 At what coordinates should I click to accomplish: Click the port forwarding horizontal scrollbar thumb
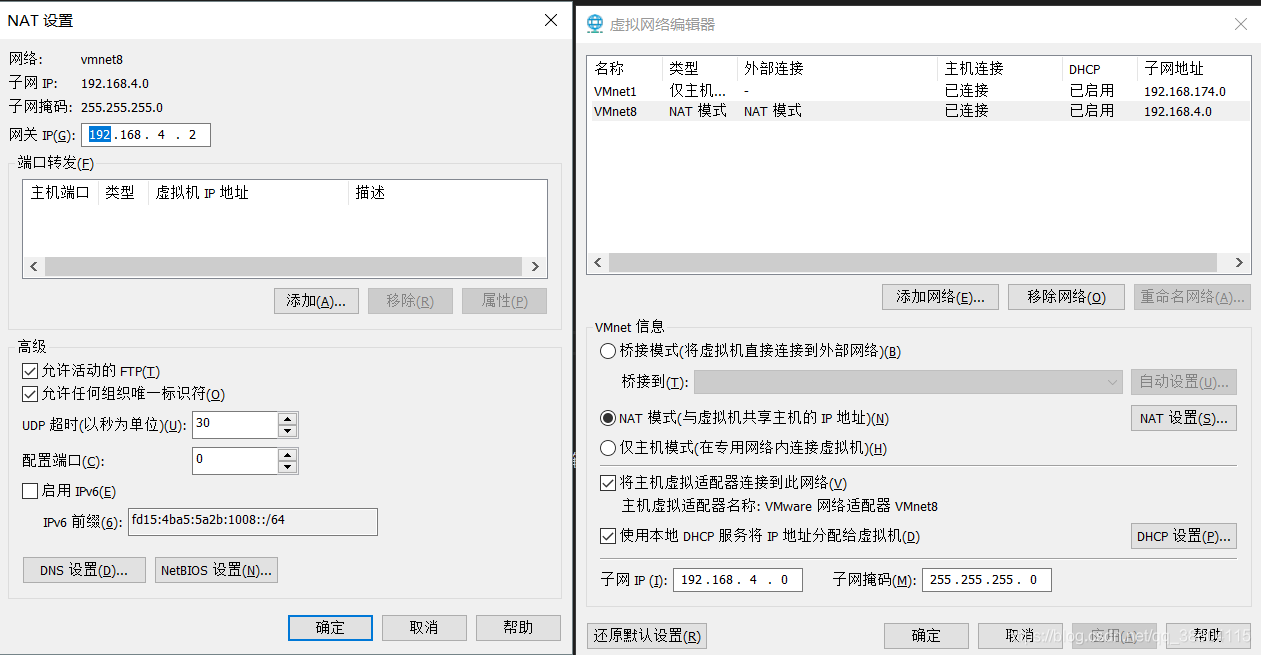click(x=283, y=267)
